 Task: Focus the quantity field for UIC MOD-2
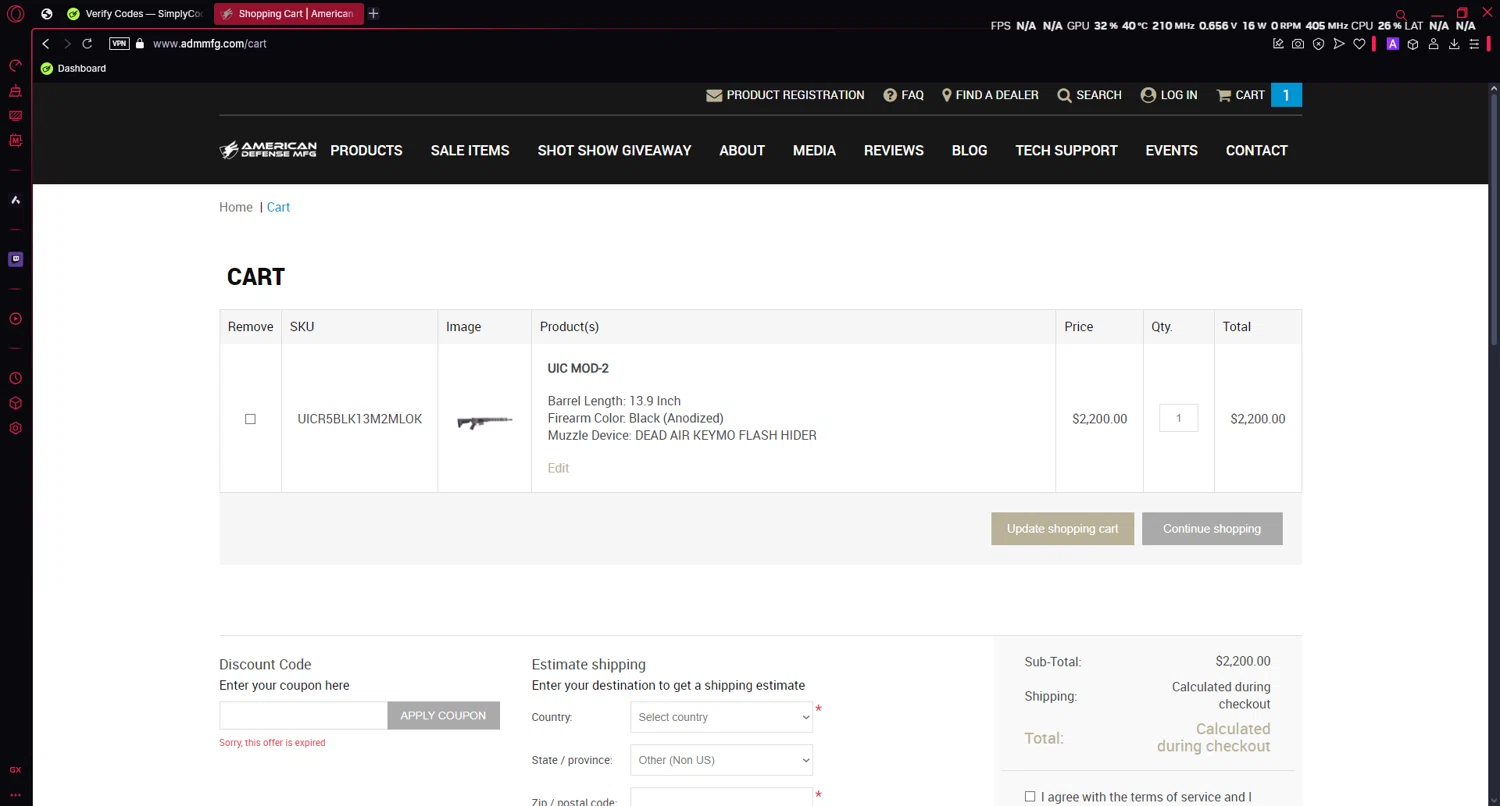pyautogui.click(x=1178, y=418)
